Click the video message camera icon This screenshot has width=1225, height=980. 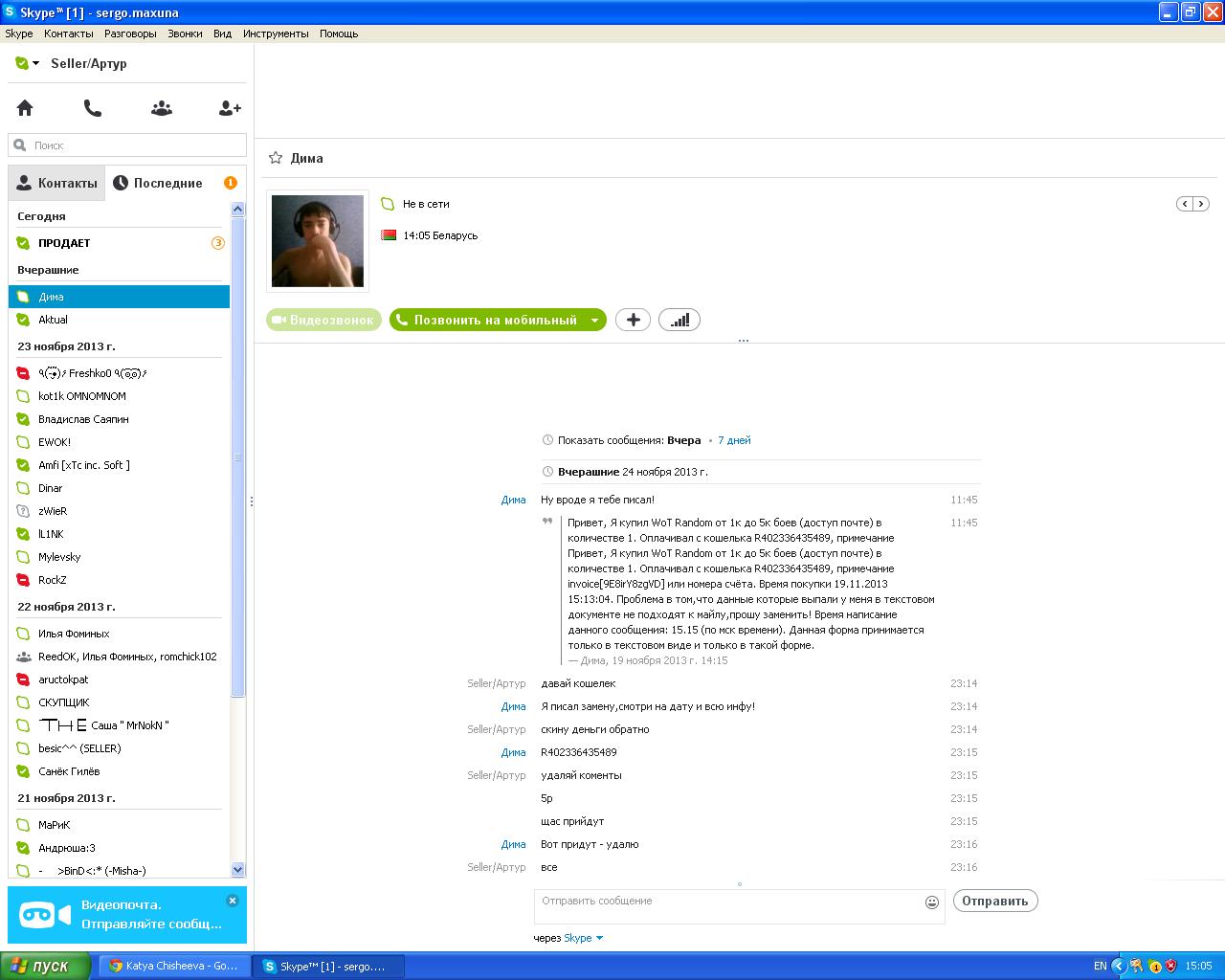(45, 915)
